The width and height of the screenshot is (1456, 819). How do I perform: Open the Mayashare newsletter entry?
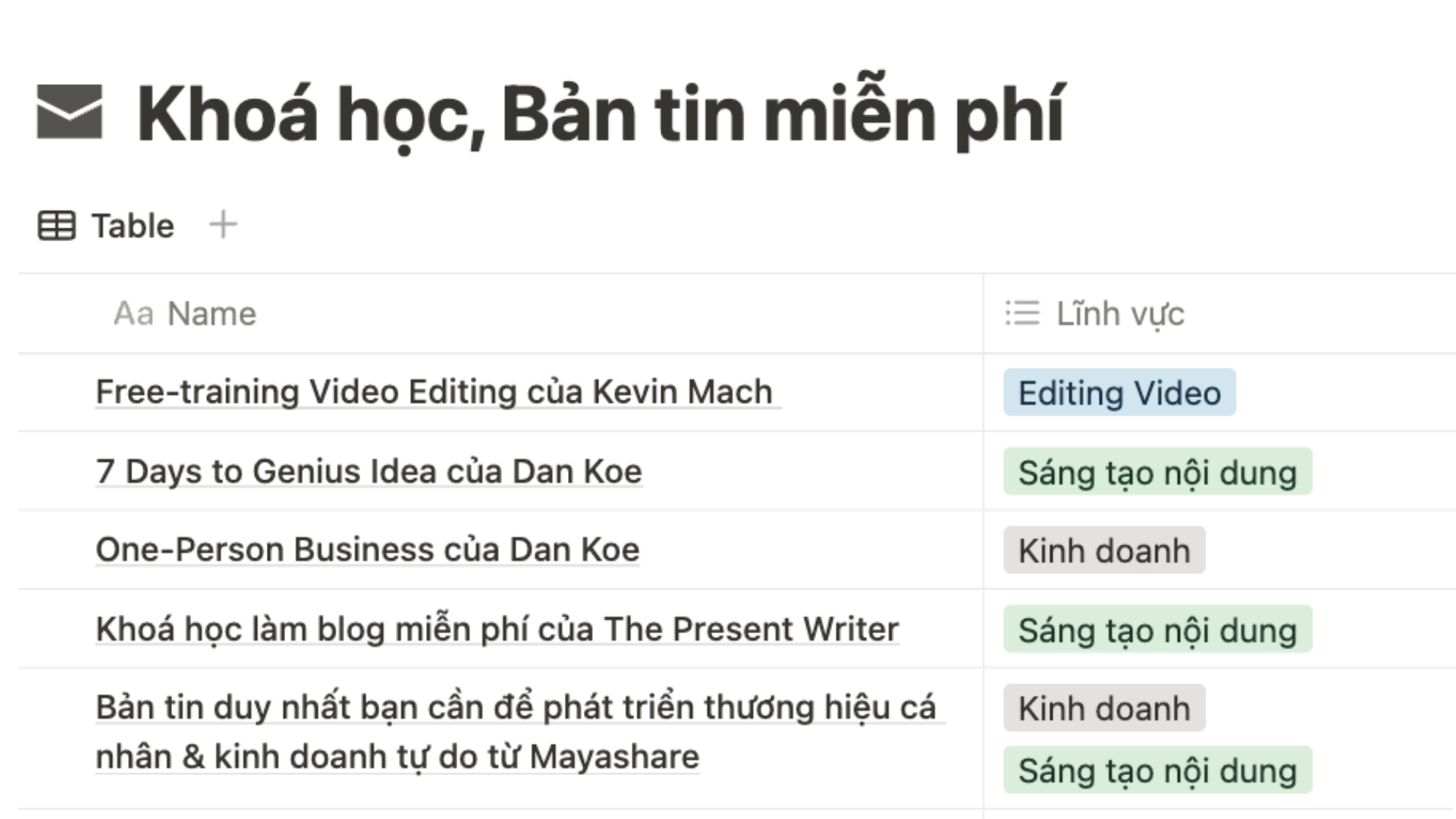[516, 732]
